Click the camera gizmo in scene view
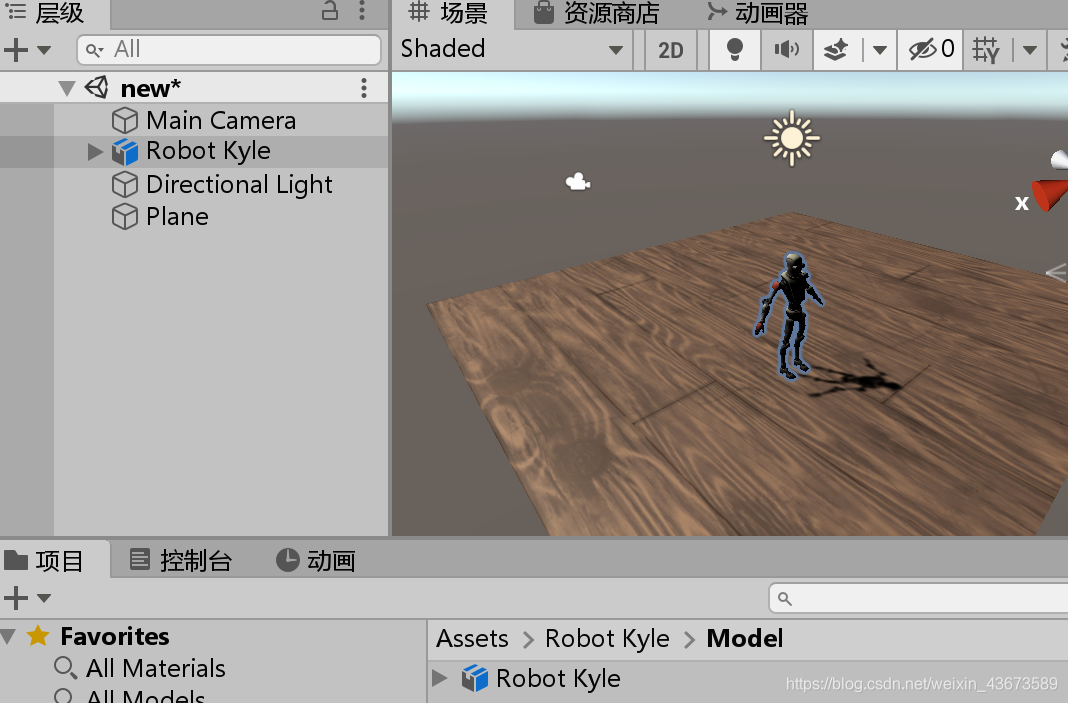The image size is (1068, 703). click(x=578, y=182)
